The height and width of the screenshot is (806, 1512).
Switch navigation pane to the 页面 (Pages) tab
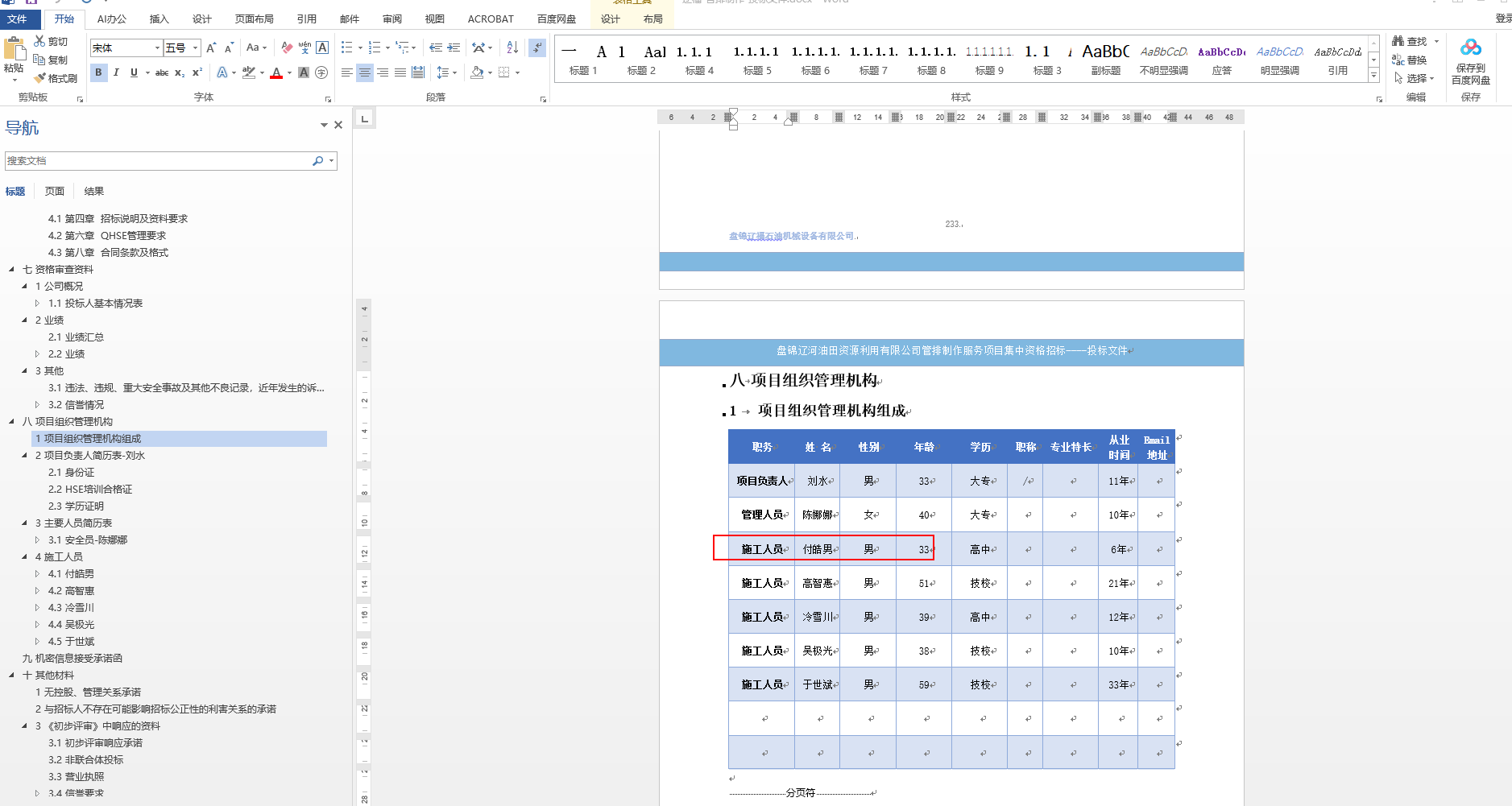tap(55, 192)
